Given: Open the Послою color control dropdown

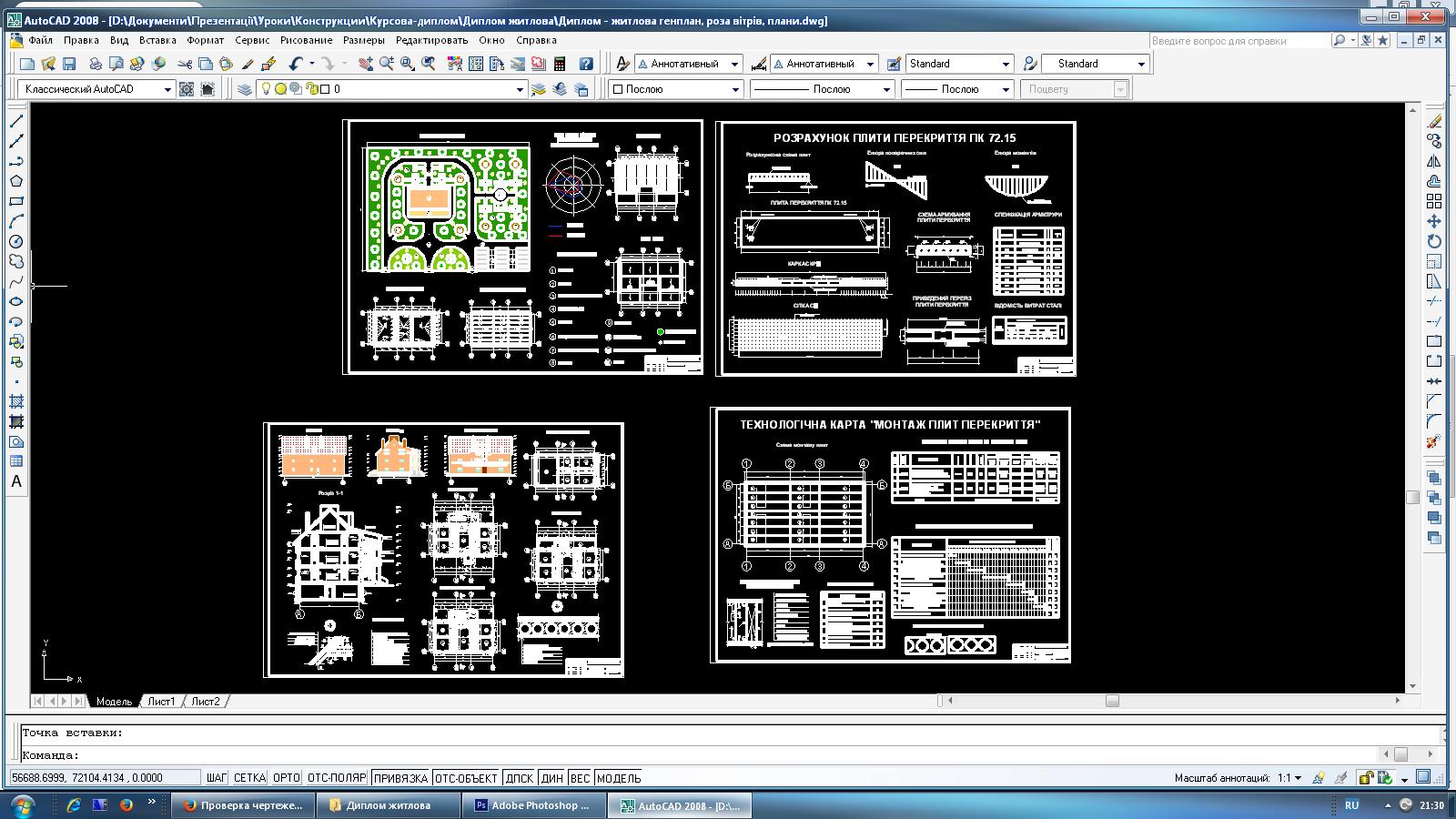Looking at the screenshot, I should pos(676,89).
